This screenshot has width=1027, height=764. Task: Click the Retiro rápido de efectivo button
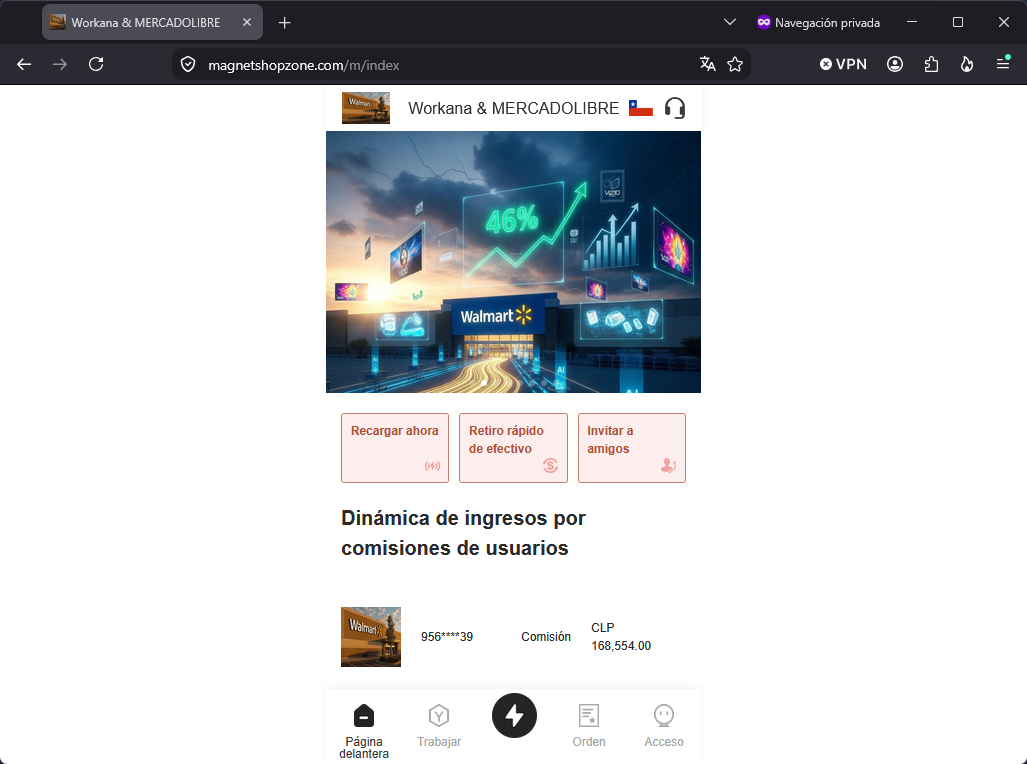514,448
